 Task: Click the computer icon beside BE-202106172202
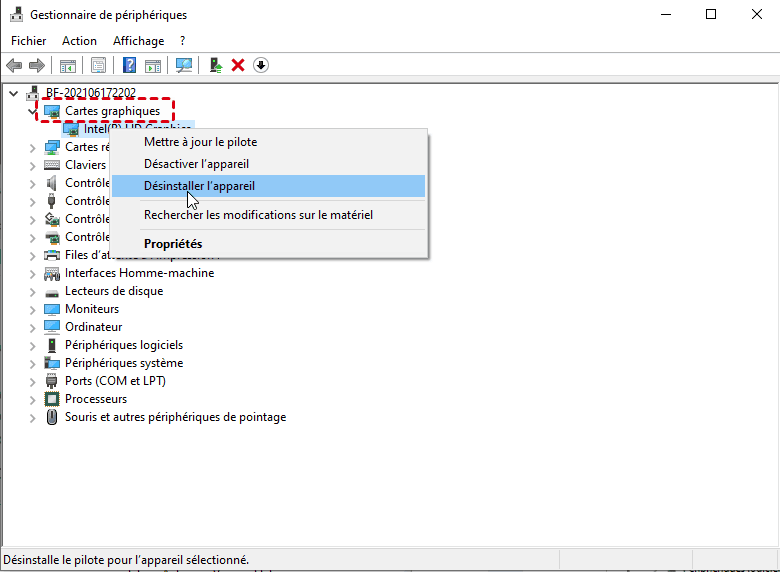point(33,93)
